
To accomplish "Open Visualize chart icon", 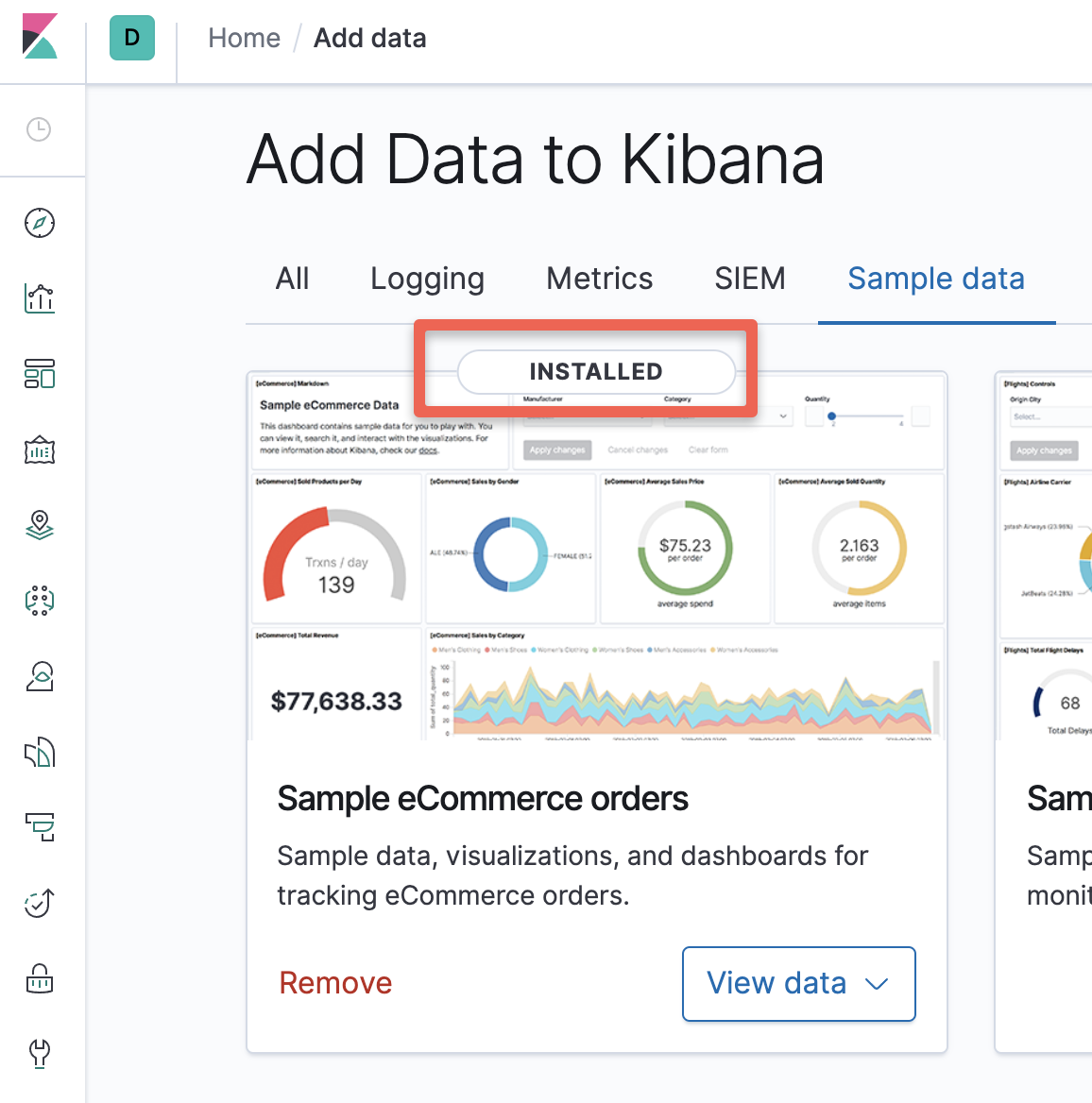I will pos(40,298).
